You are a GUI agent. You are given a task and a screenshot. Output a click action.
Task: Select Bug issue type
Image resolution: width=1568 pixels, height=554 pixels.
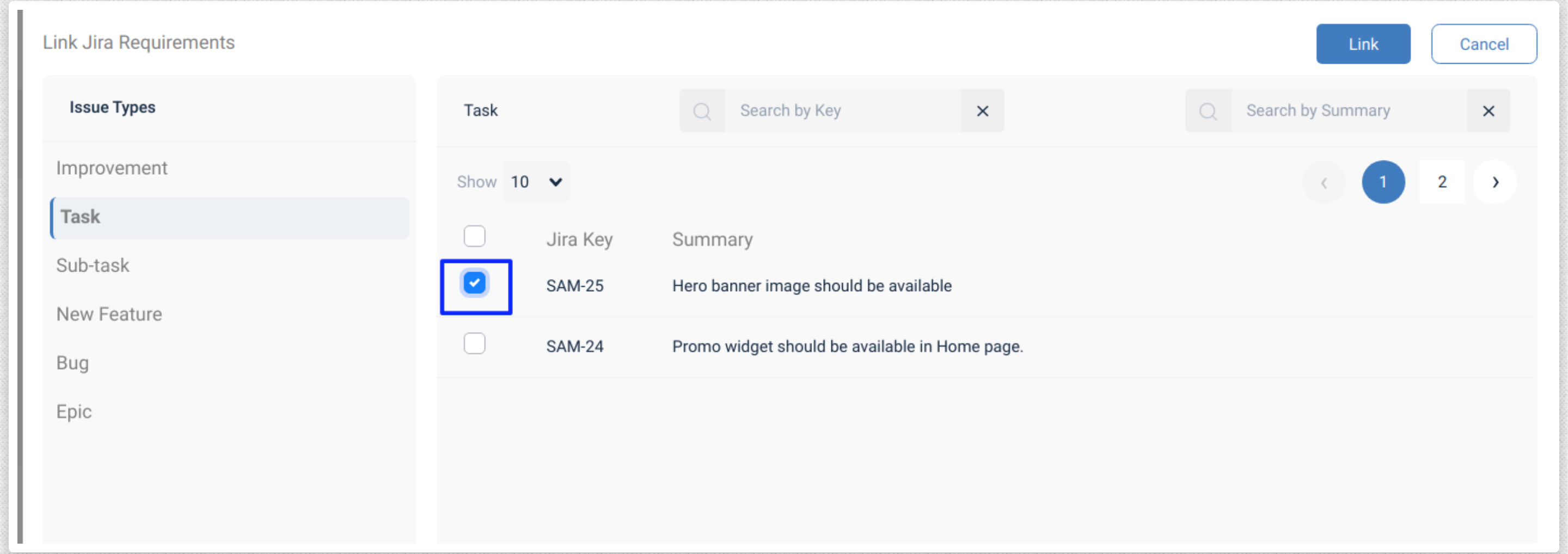click(x=72, y=363)
